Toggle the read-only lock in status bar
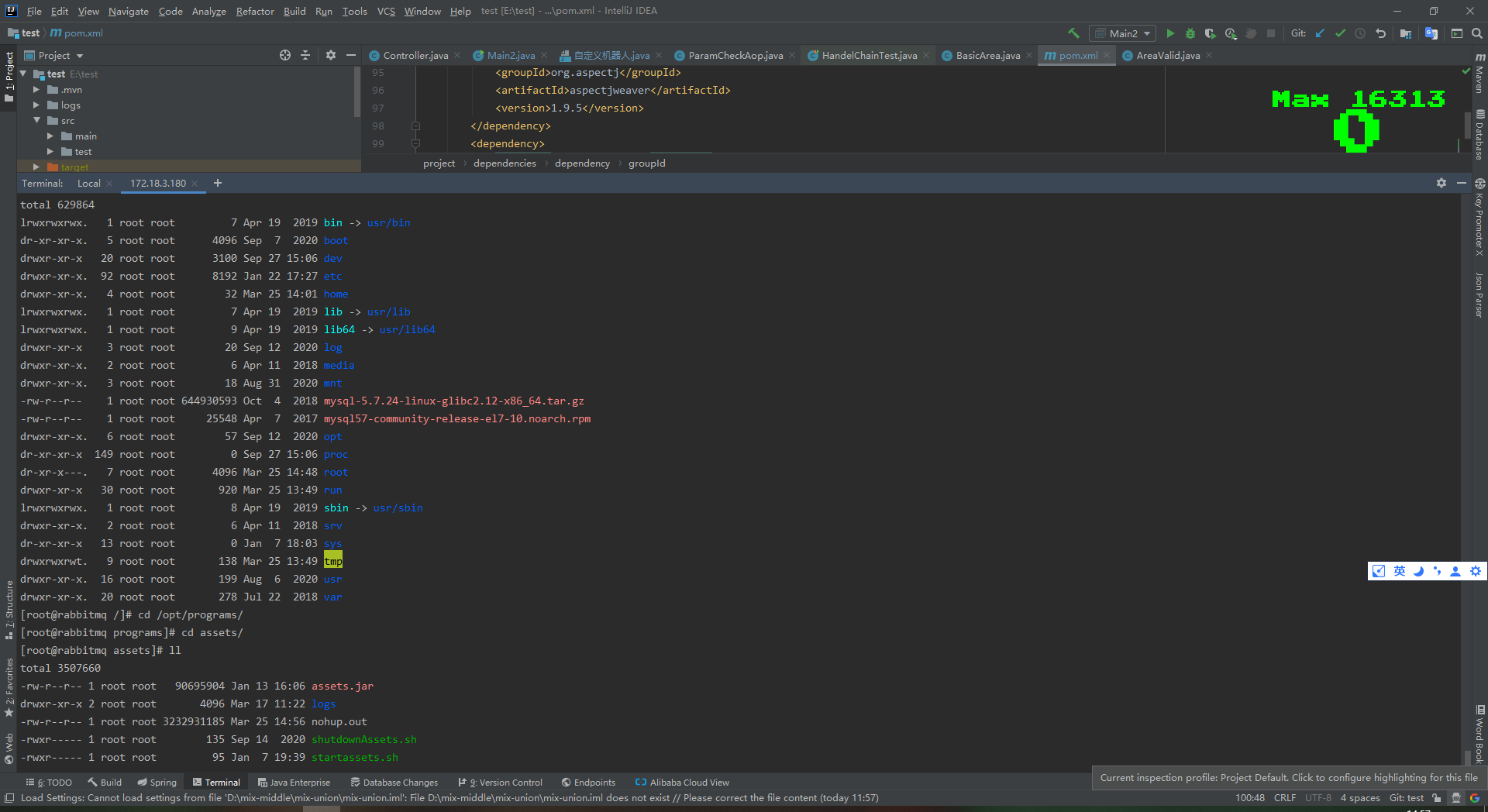 [1437, 798]
